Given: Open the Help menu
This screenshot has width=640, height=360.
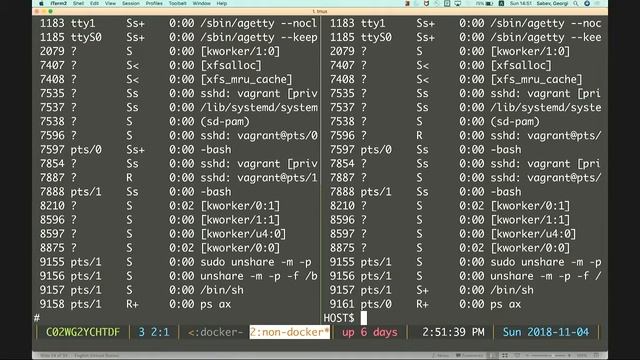Looking at the screenshot, I should click(222, 3).
